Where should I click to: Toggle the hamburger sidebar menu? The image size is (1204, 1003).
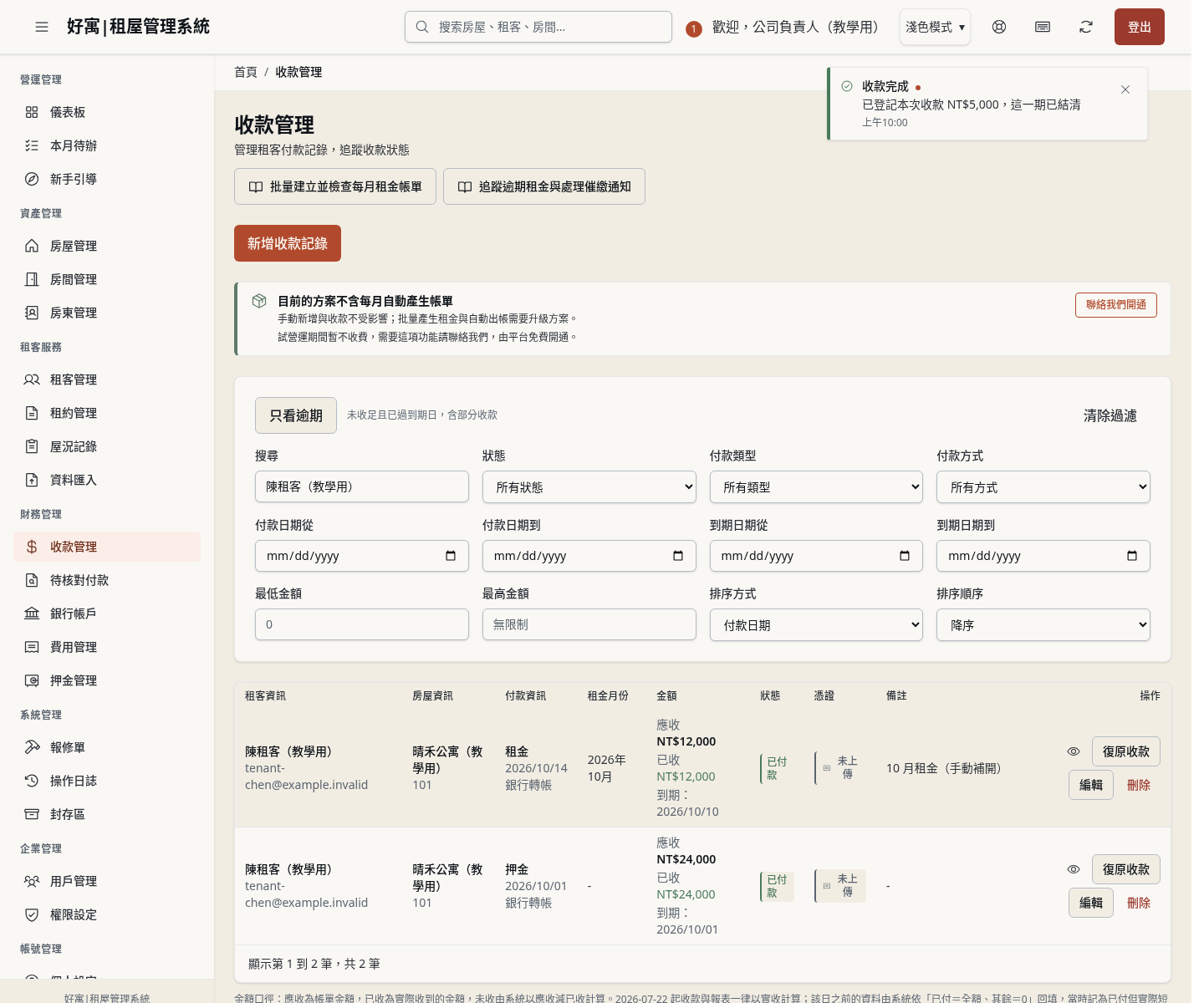click(x=42, y=27)
